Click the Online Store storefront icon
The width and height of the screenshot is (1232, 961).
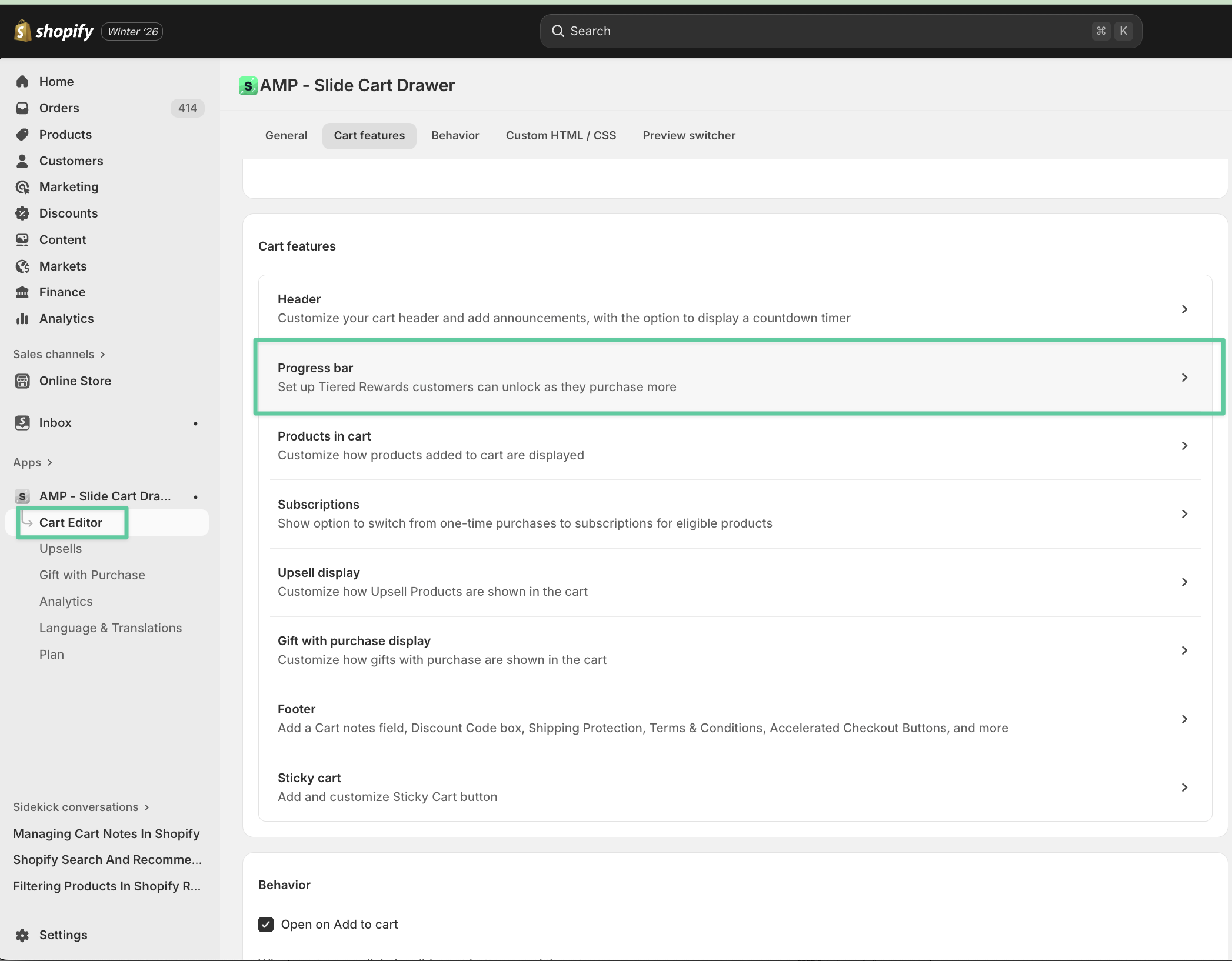[x=22, y=381]
